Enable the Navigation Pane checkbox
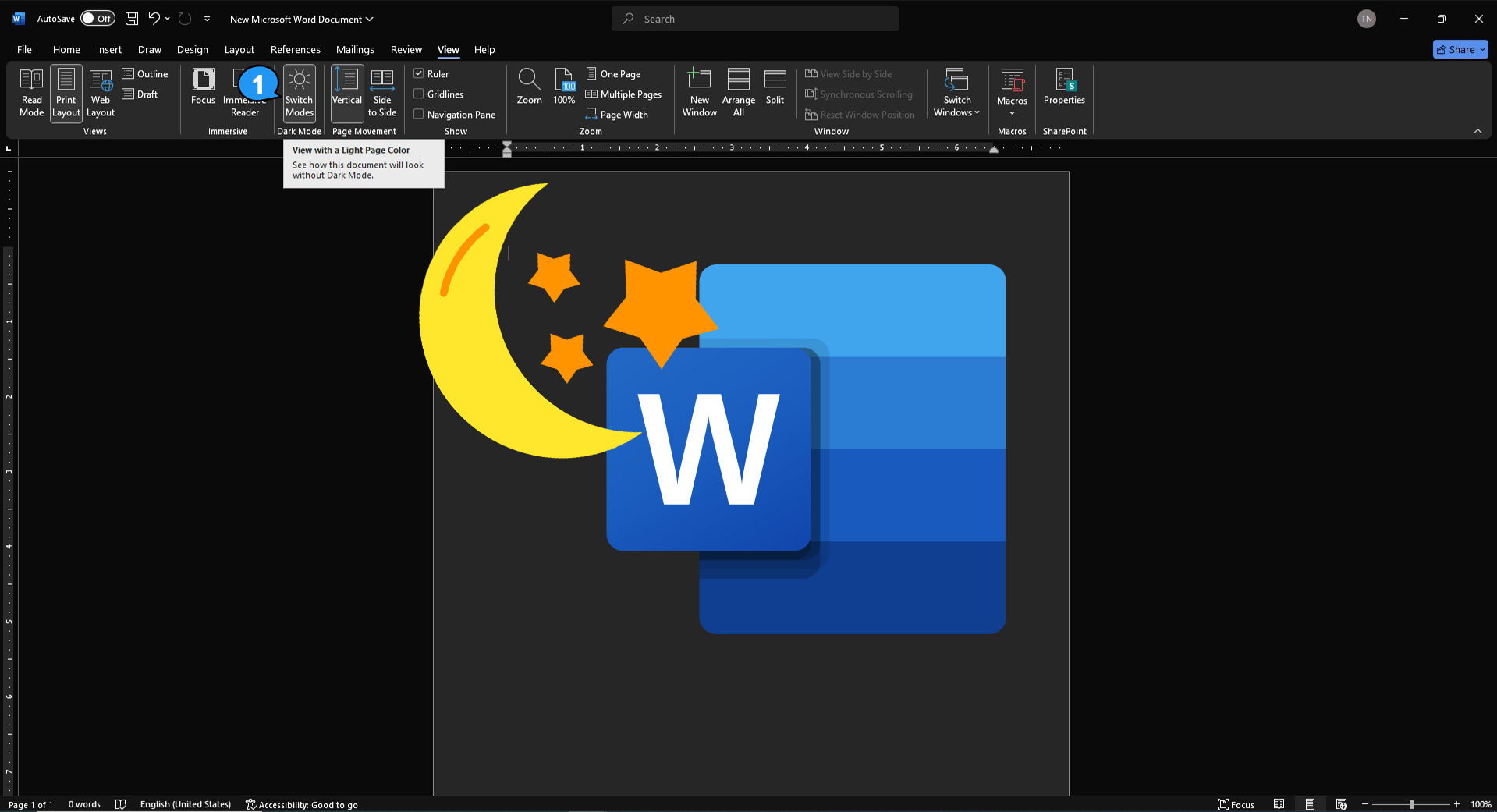This screenshot has height=812, width=1497. (x=419, y=114)
